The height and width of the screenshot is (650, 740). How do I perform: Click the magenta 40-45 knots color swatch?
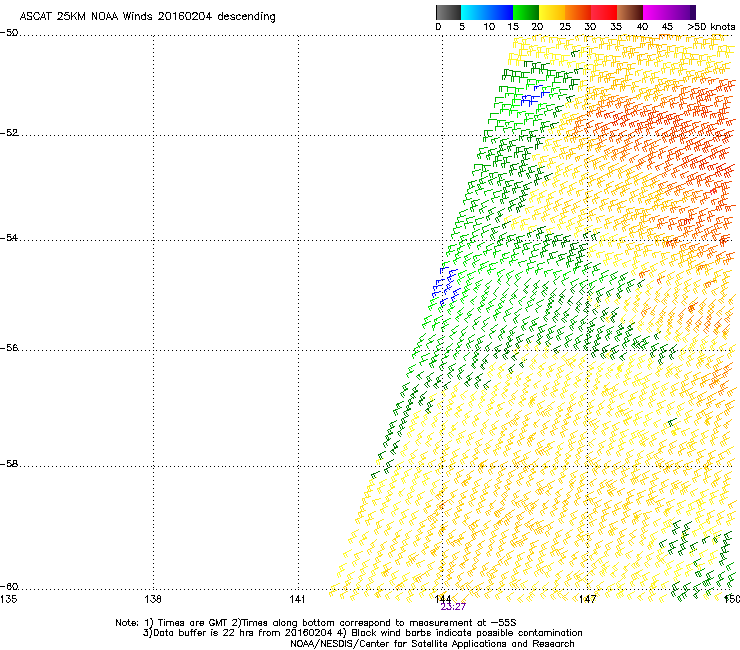click(656, 12)
